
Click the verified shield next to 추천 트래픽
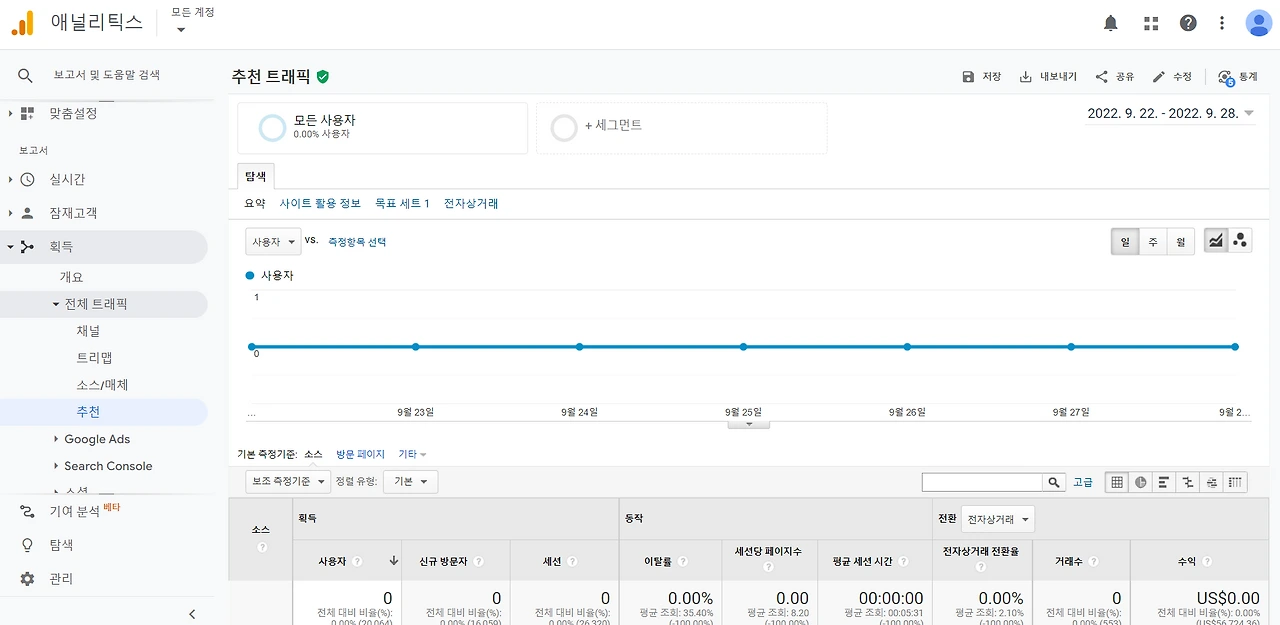click(322, 76)
